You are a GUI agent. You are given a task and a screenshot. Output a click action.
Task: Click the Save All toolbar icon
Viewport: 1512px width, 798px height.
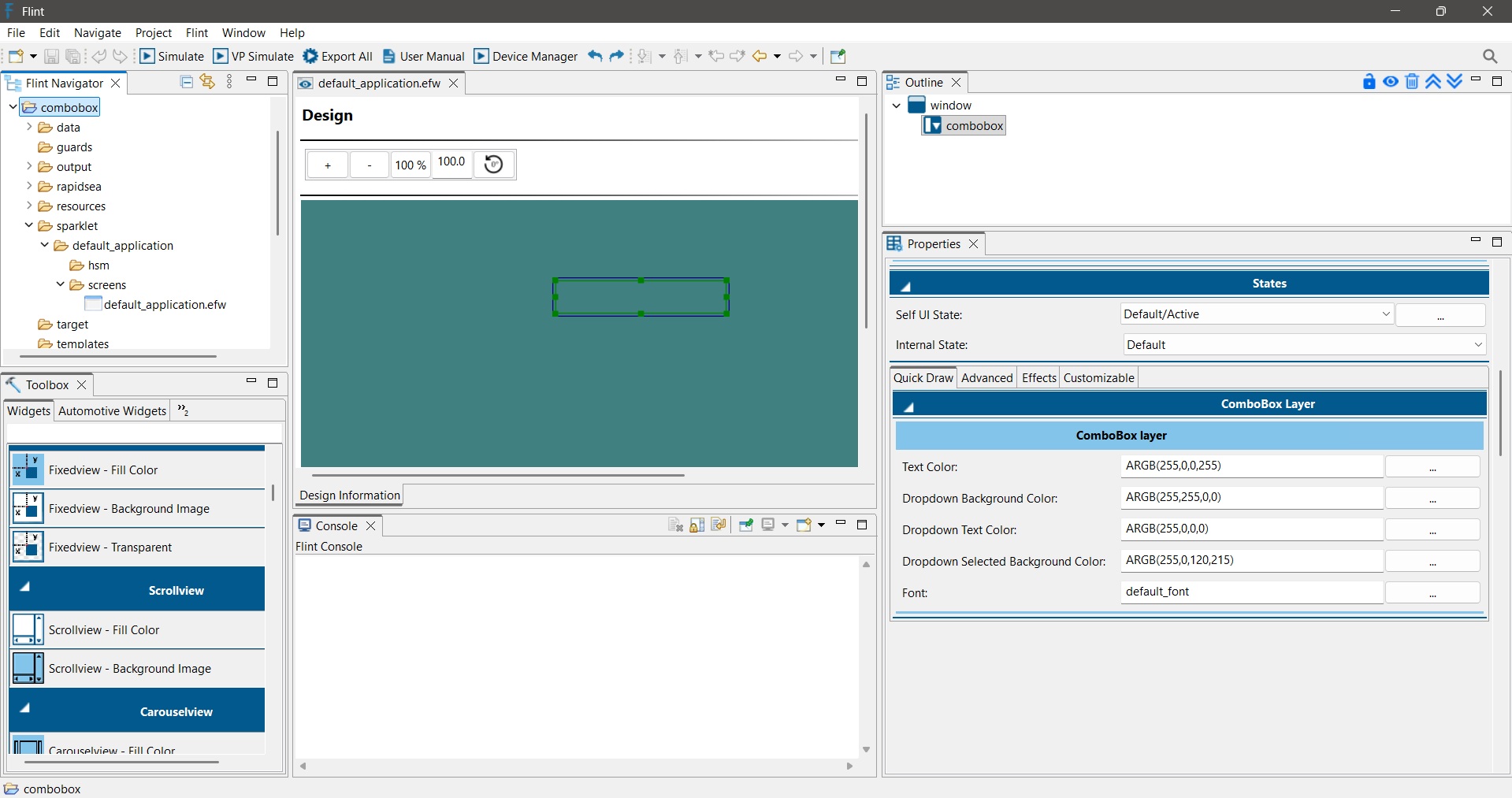[73, 56]
